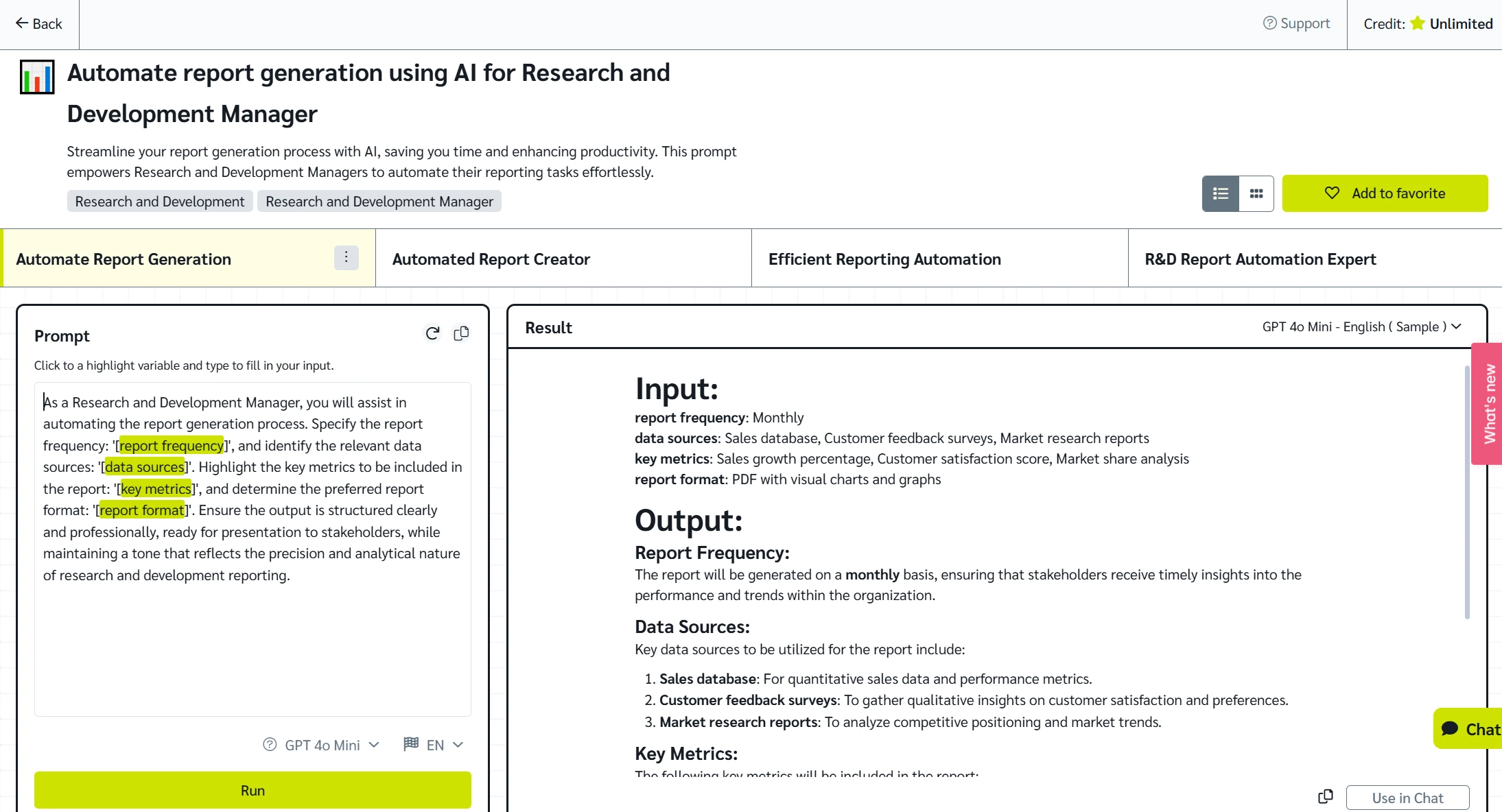
Task: Click the list view layout icon
Action: 1220,192
